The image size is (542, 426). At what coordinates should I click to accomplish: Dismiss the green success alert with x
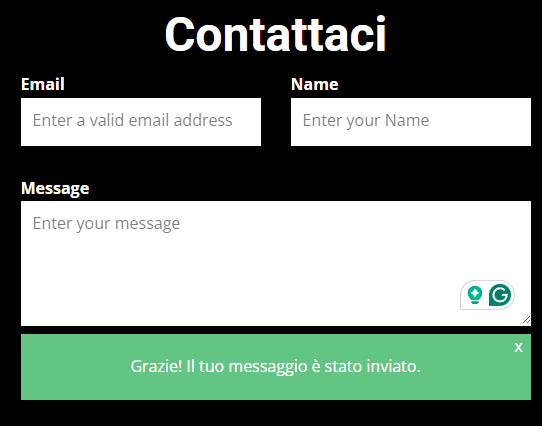pyautogui.click(x=518, y=347)
